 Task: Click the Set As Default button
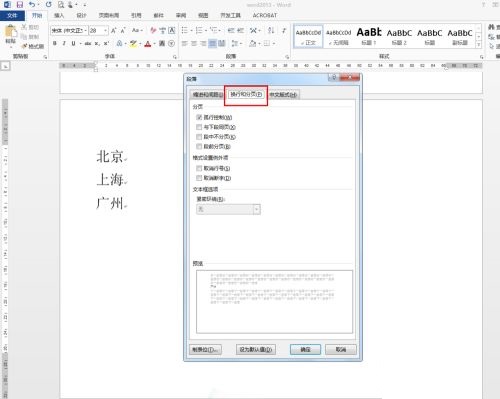[256, 350]
